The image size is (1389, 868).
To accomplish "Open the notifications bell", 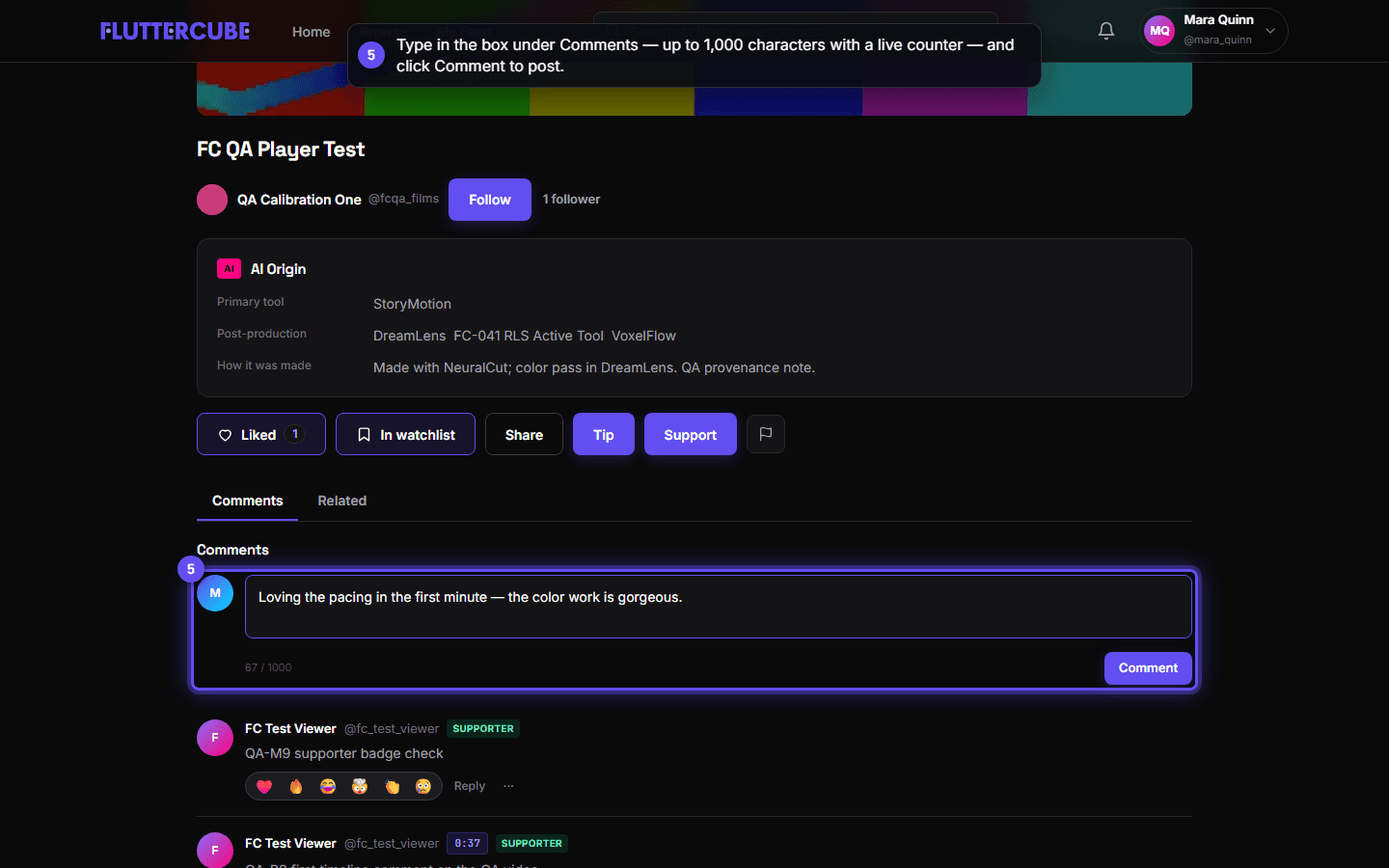I will coord(1106,31).
